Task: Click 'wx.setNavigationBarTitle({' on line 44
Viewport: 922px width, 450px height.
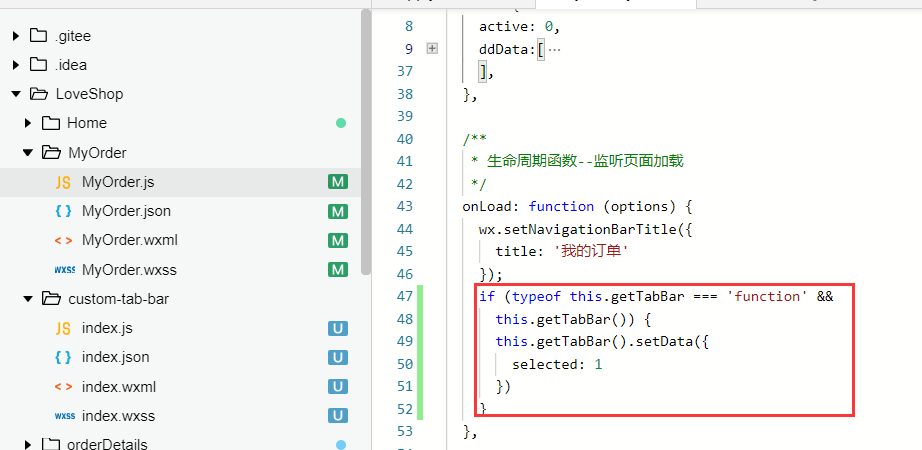Action: click(x=586, y=229)
